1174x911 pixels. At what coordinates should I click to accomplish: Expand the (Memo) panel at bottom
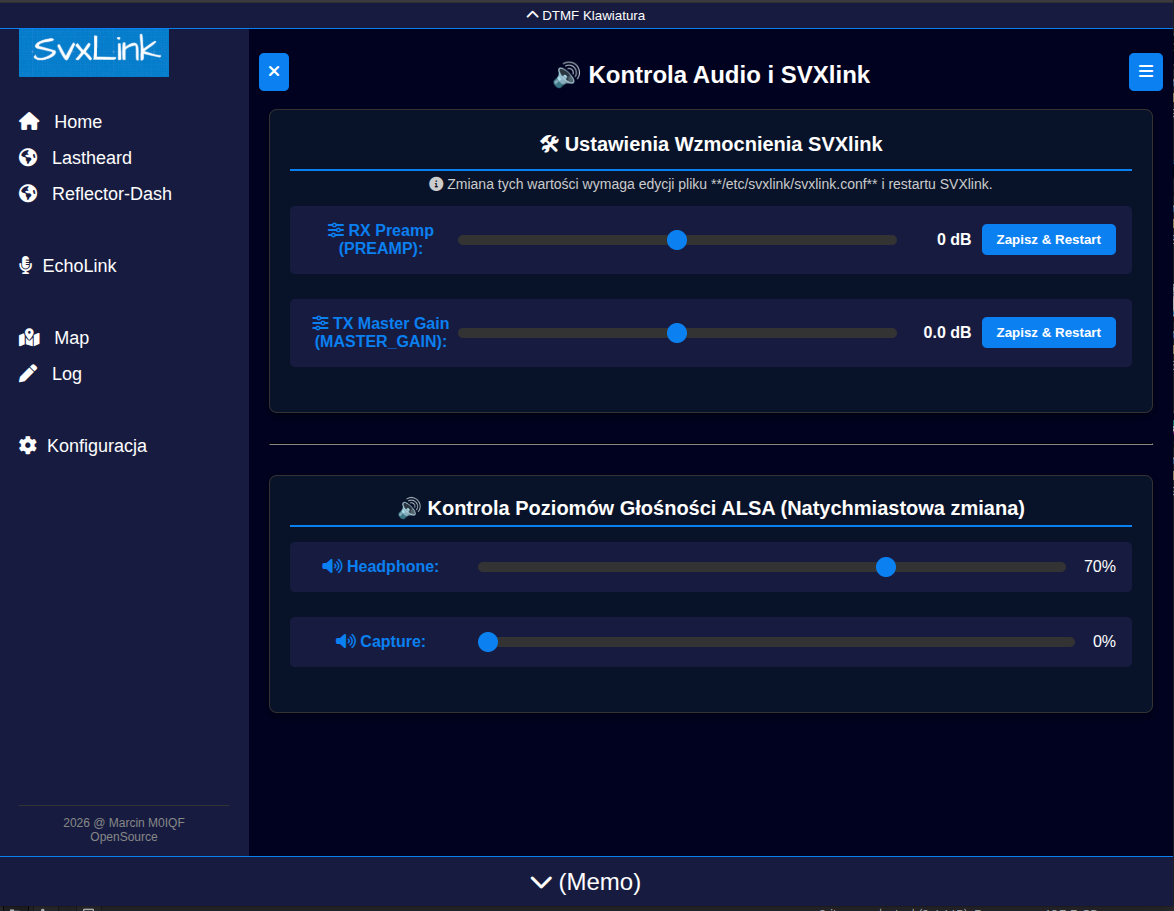(x=586, y=881)
